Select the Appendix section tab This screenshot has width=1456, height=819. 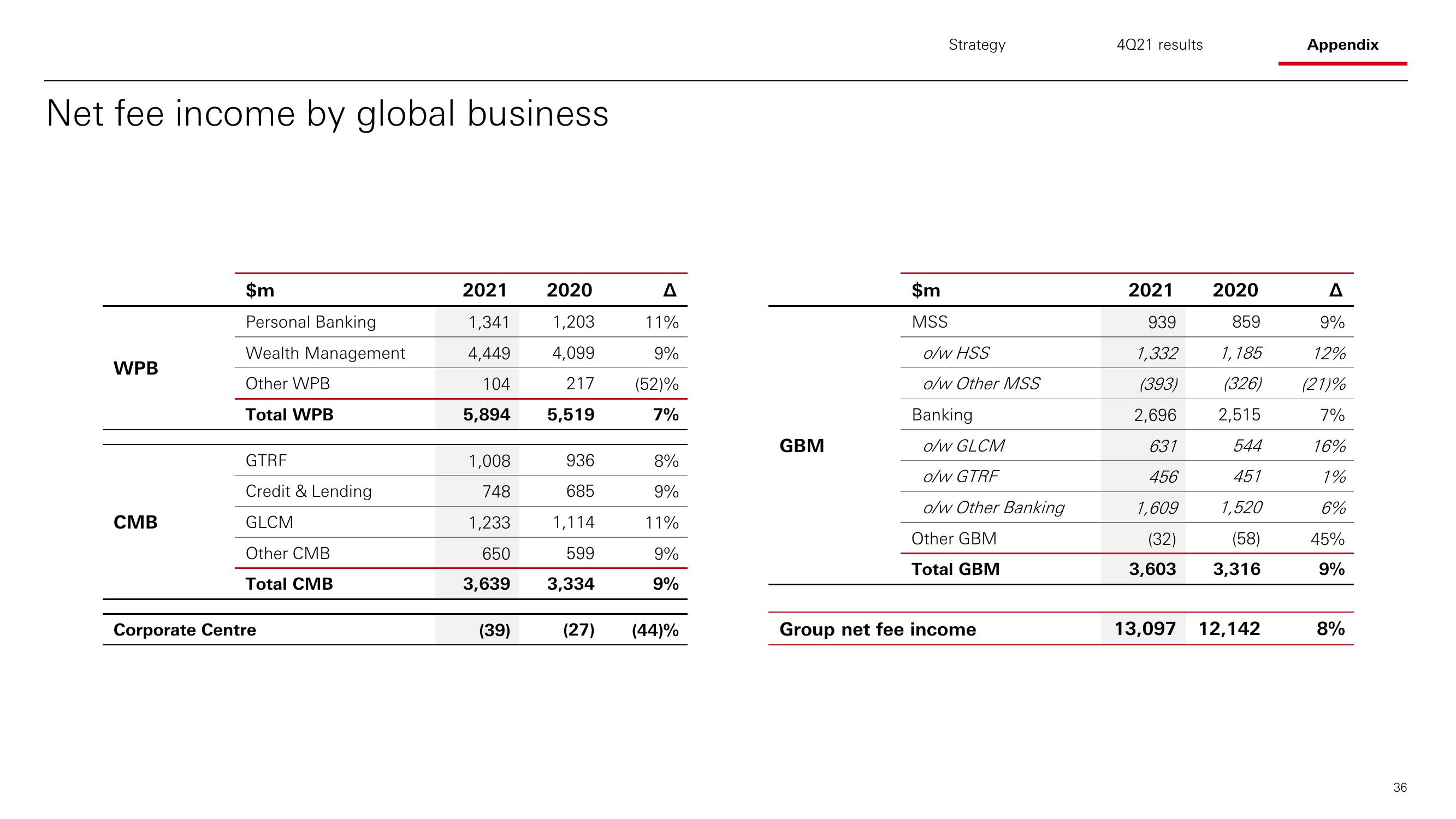[x=1342, y=45]
